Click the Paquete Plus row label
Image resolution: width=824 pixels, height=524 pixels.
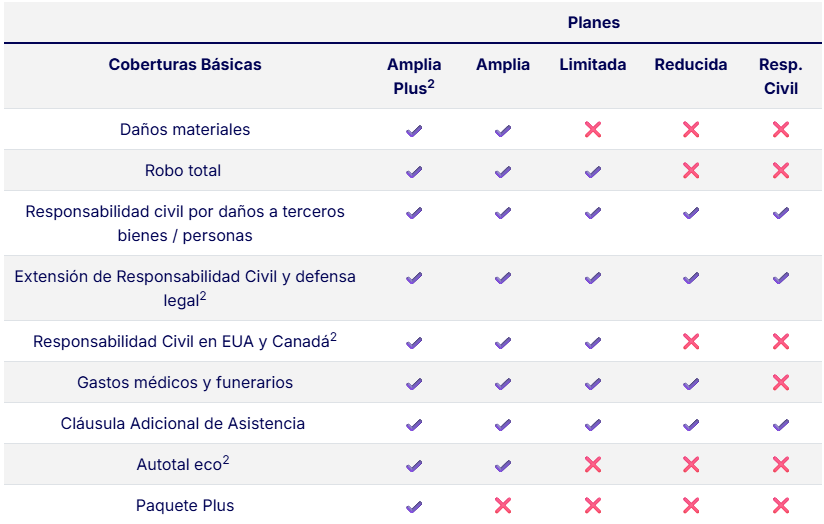click(x=185, y=506)
